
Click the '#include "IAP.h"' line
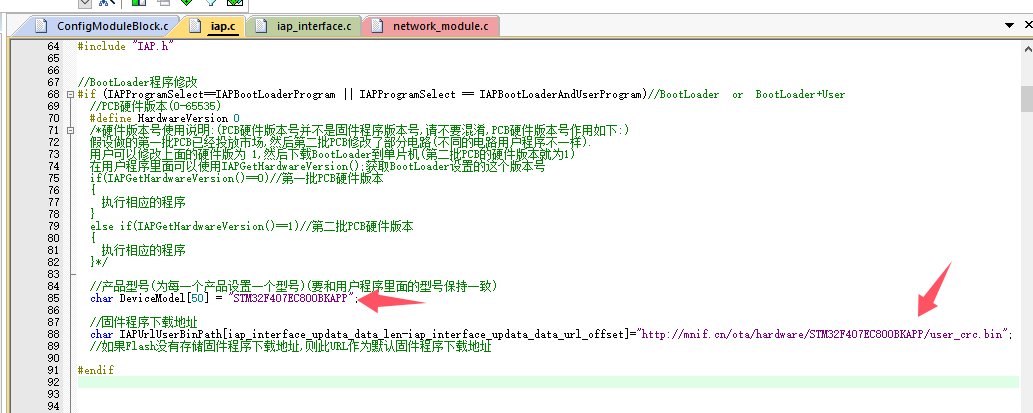[125, 47]
